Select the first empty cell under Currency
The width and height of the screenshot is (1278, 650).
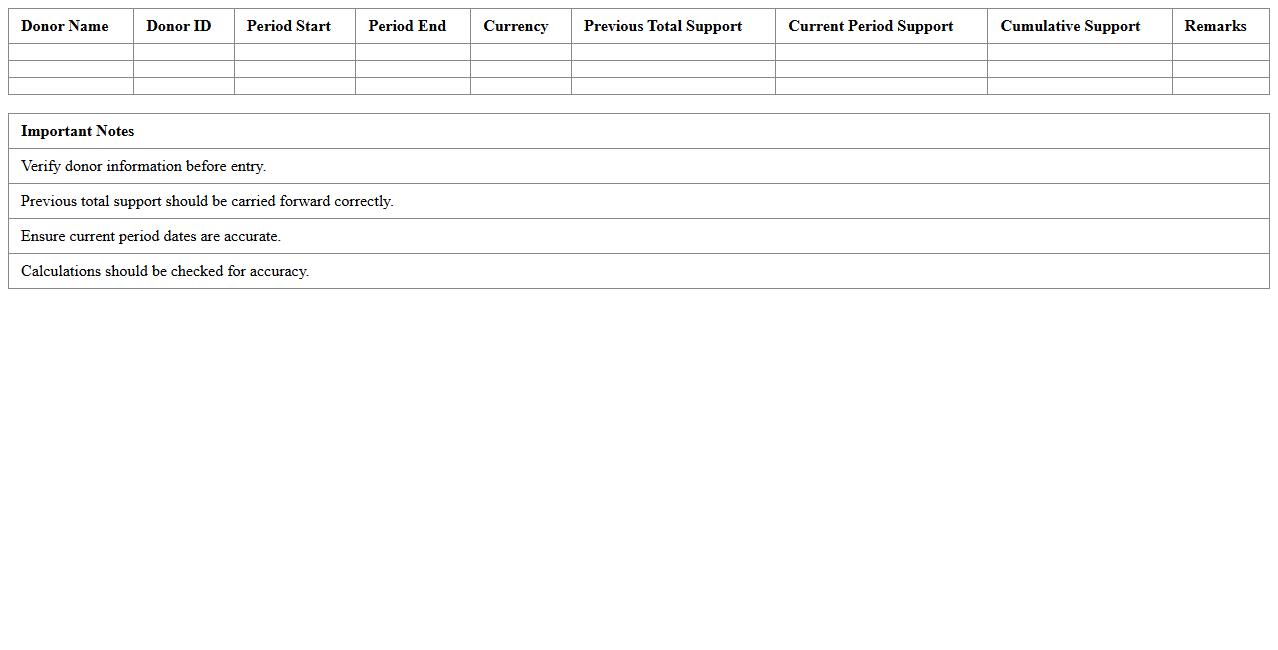click(521, 52)
